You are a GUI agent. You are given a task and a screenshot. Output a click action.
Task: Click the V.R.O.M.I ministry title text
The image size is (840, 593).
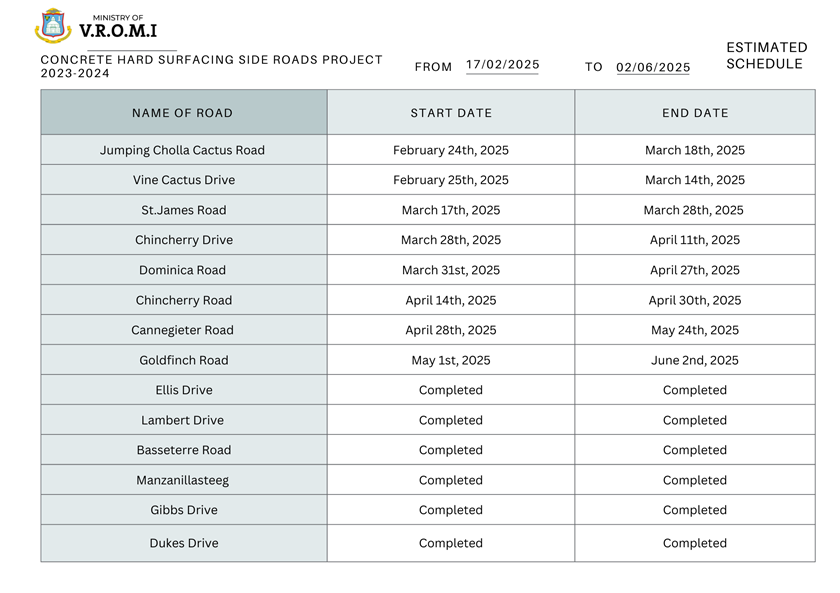click(x=118, y=31)
